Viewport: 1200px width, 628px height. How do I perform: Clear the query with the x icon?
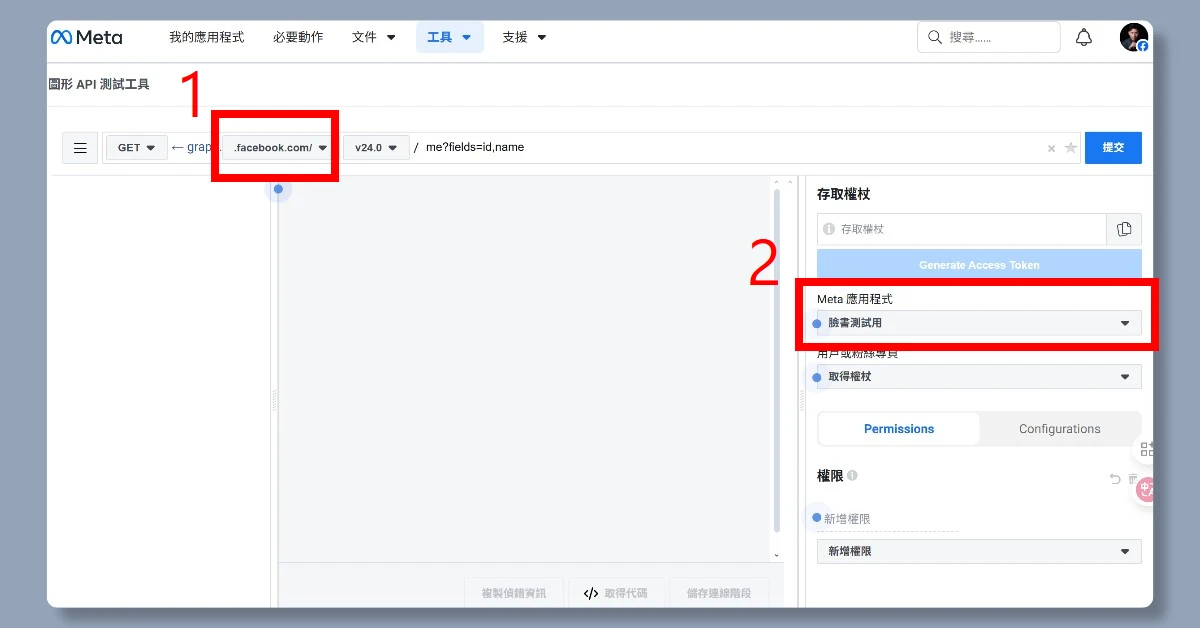click(1051, 148)
